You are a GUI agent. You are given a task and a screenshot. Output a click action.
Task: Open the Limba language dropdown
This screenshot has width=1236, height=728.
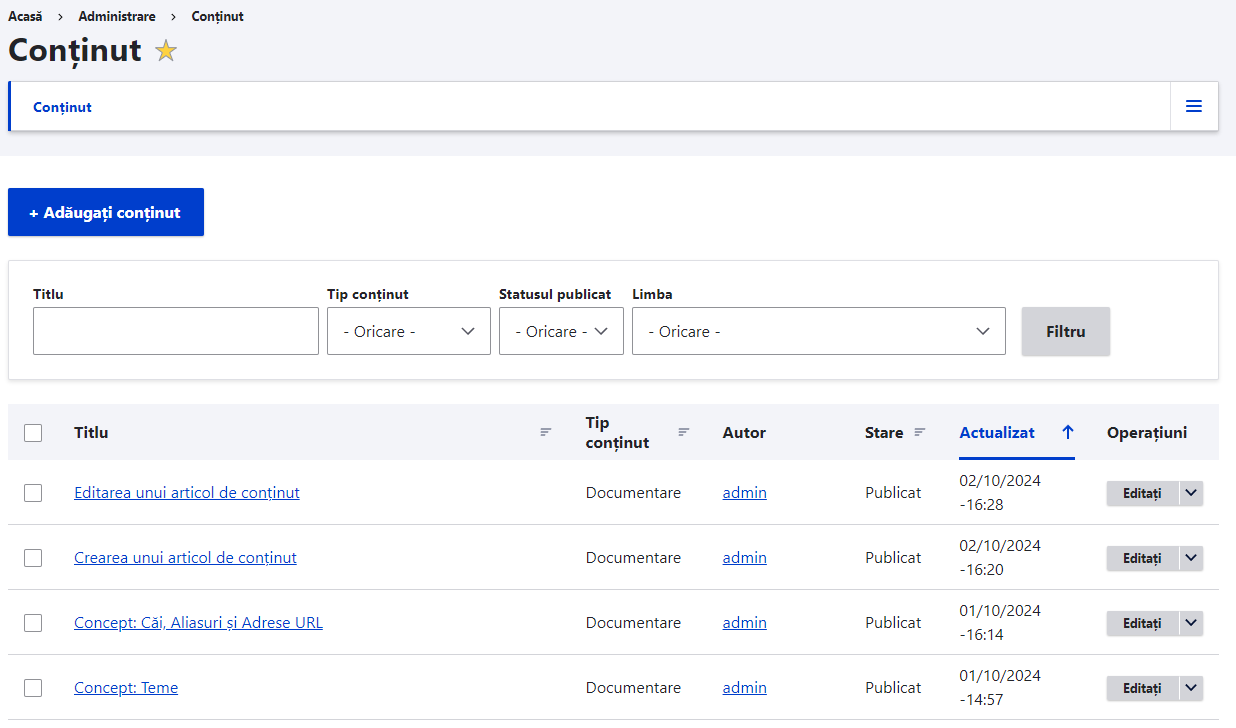pyautogui.click(x=818, y=331)
